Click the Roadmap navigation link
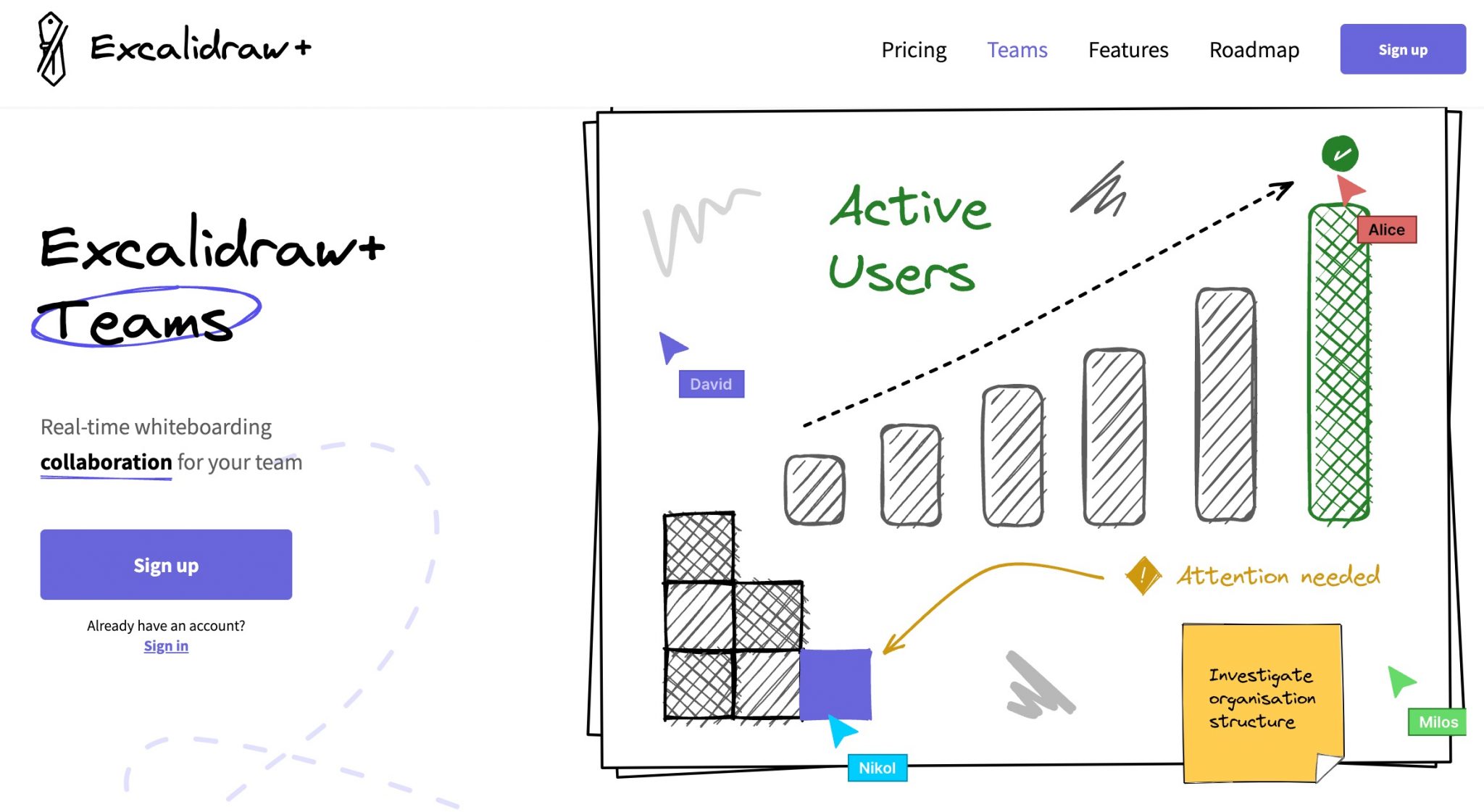1484x812 pixels. tap(1253, 48)
